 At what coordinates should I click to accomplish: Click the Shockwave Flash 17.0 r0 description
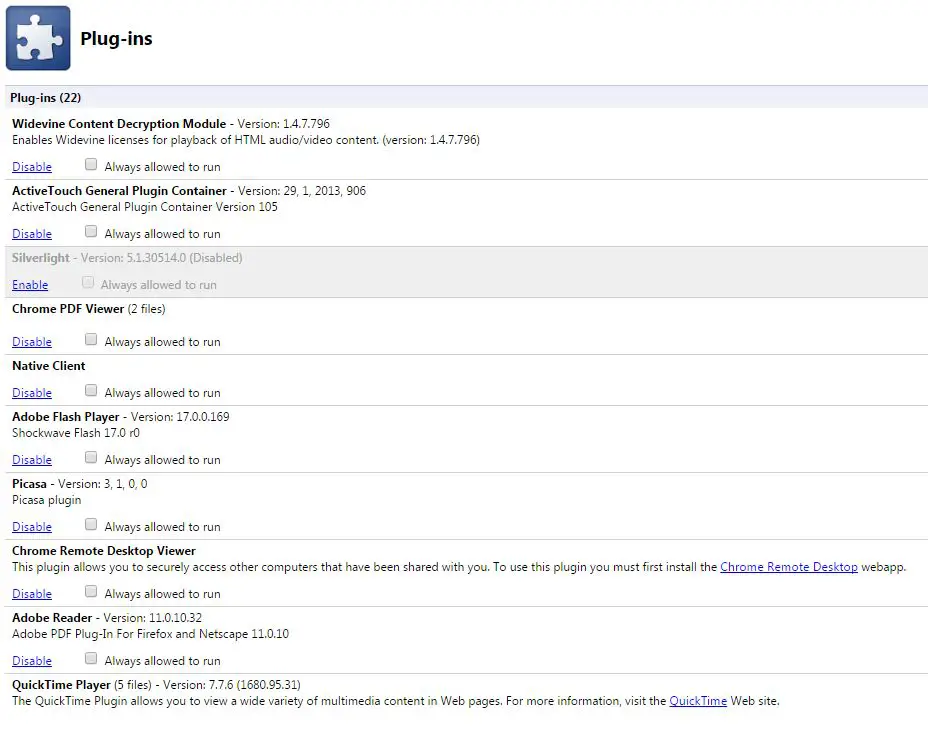pos(76,433)
